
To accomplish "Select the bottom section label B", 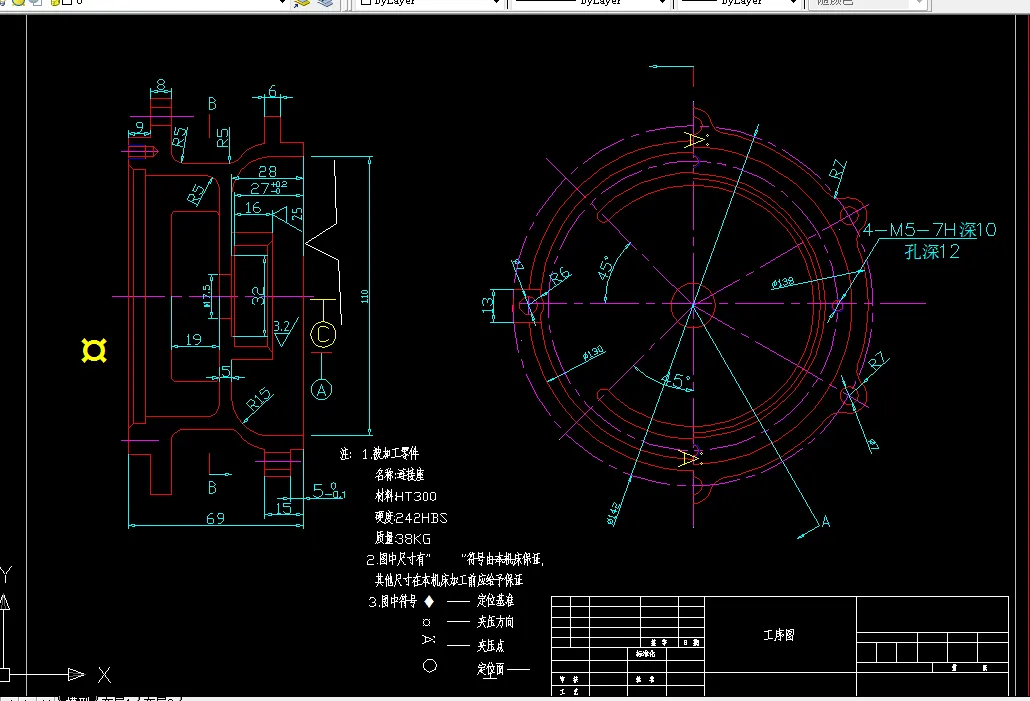I will (x=212, y=487).
